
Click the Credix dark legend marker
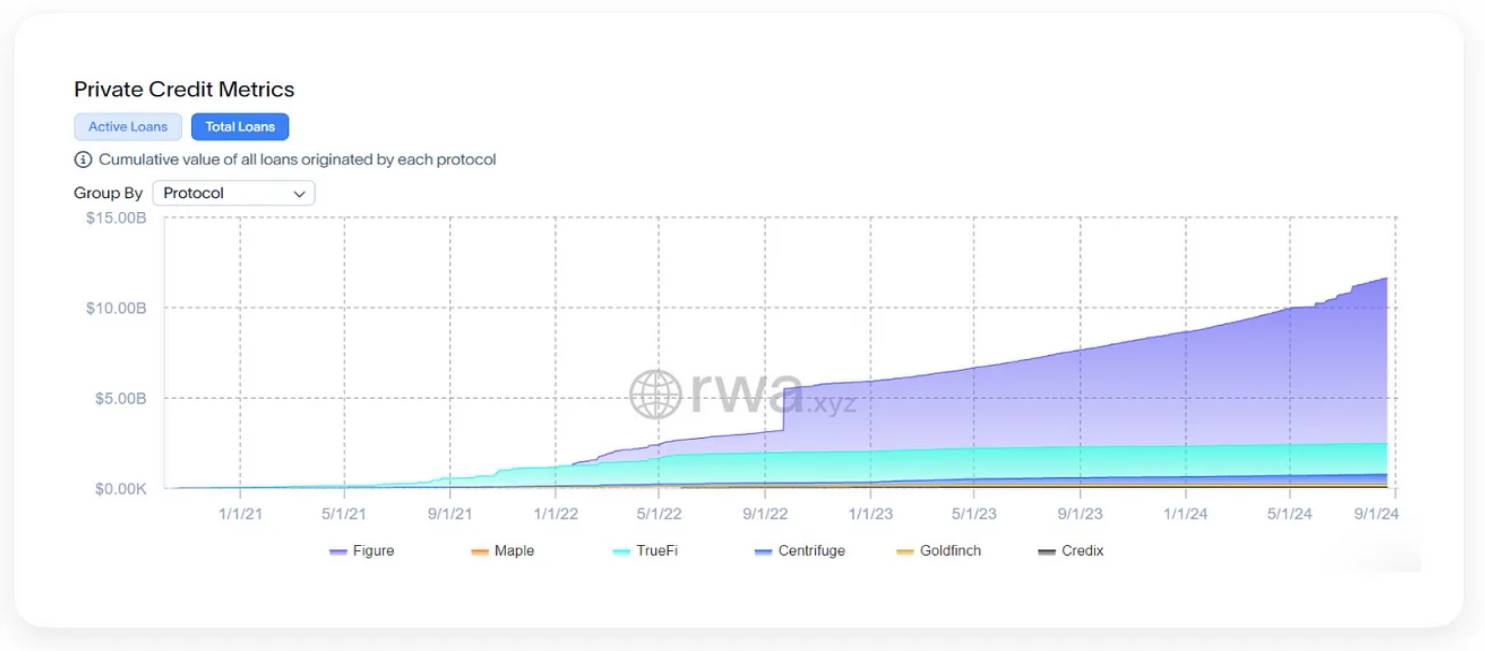pos(1047,552)
